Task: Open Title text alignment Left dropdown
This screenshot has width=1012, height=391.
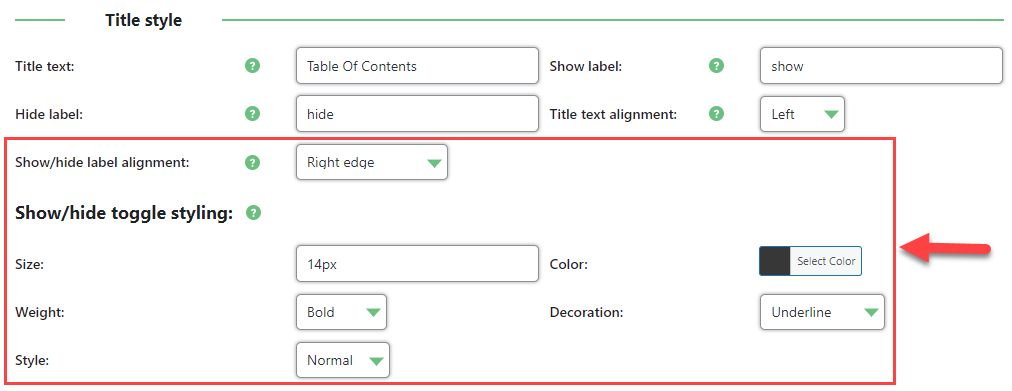Action: point(802,114)
